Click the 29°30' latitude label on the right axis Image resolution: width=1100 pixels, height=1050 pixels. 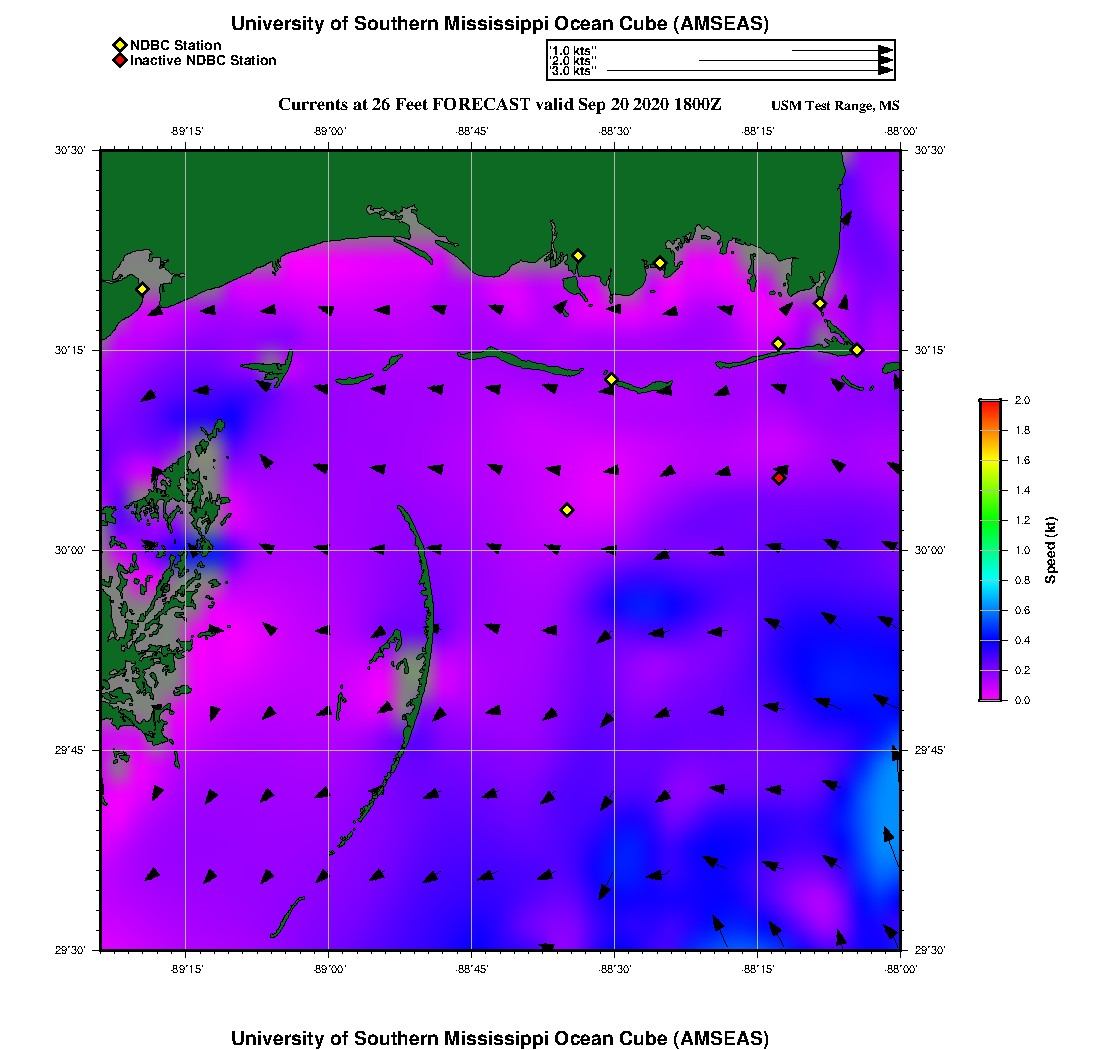click(x=930, y=950)
